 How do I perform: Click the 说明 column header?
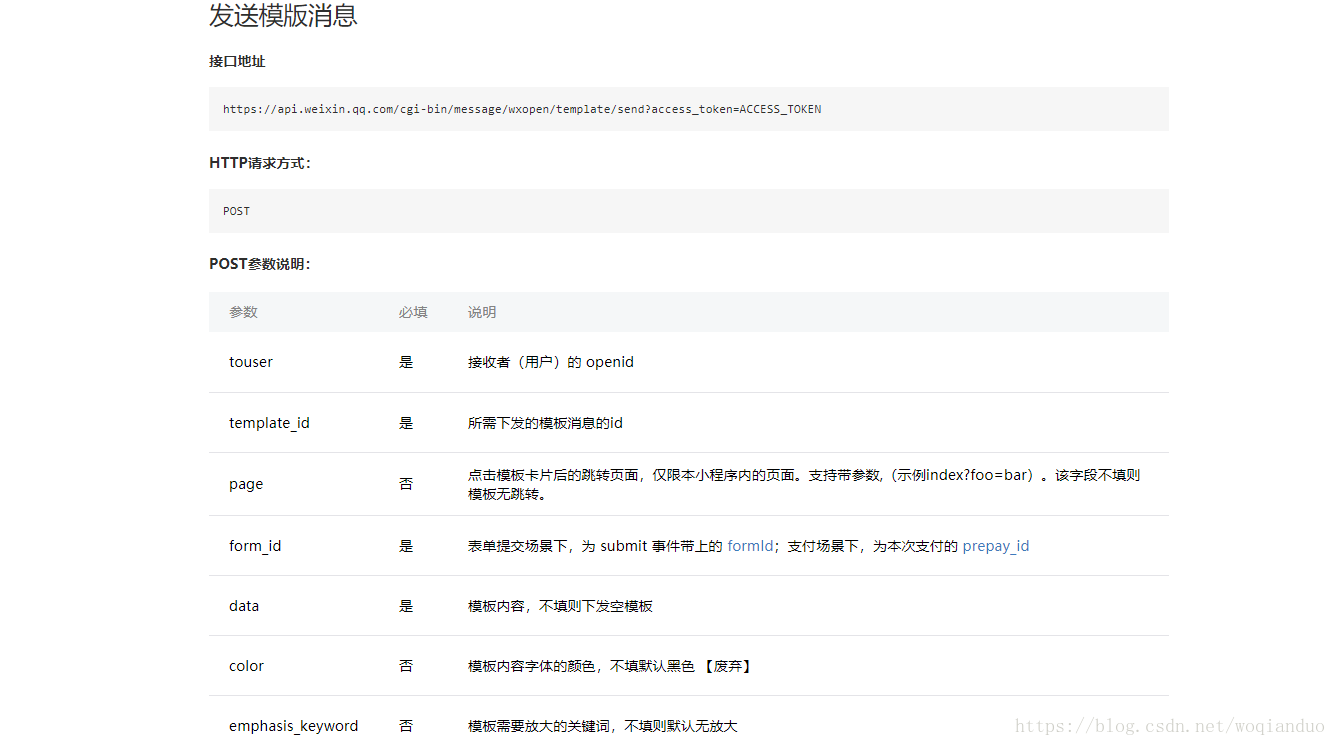(x=482, y=312)
